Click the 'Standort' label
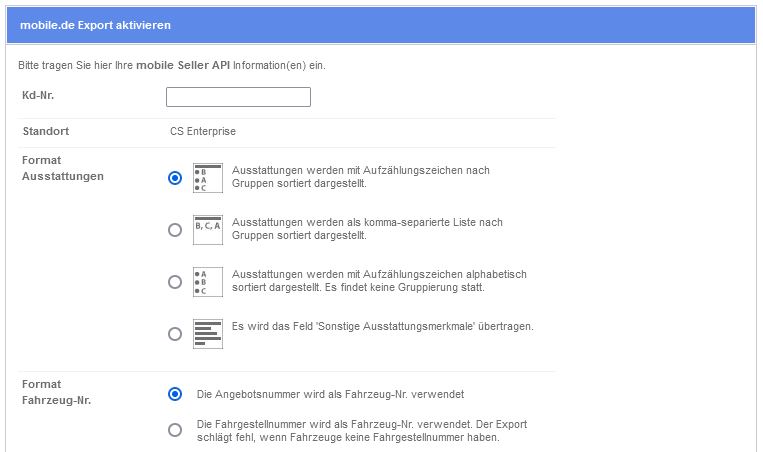The height and width of the screenshot is (452, 763). click(x=46, y=131)
